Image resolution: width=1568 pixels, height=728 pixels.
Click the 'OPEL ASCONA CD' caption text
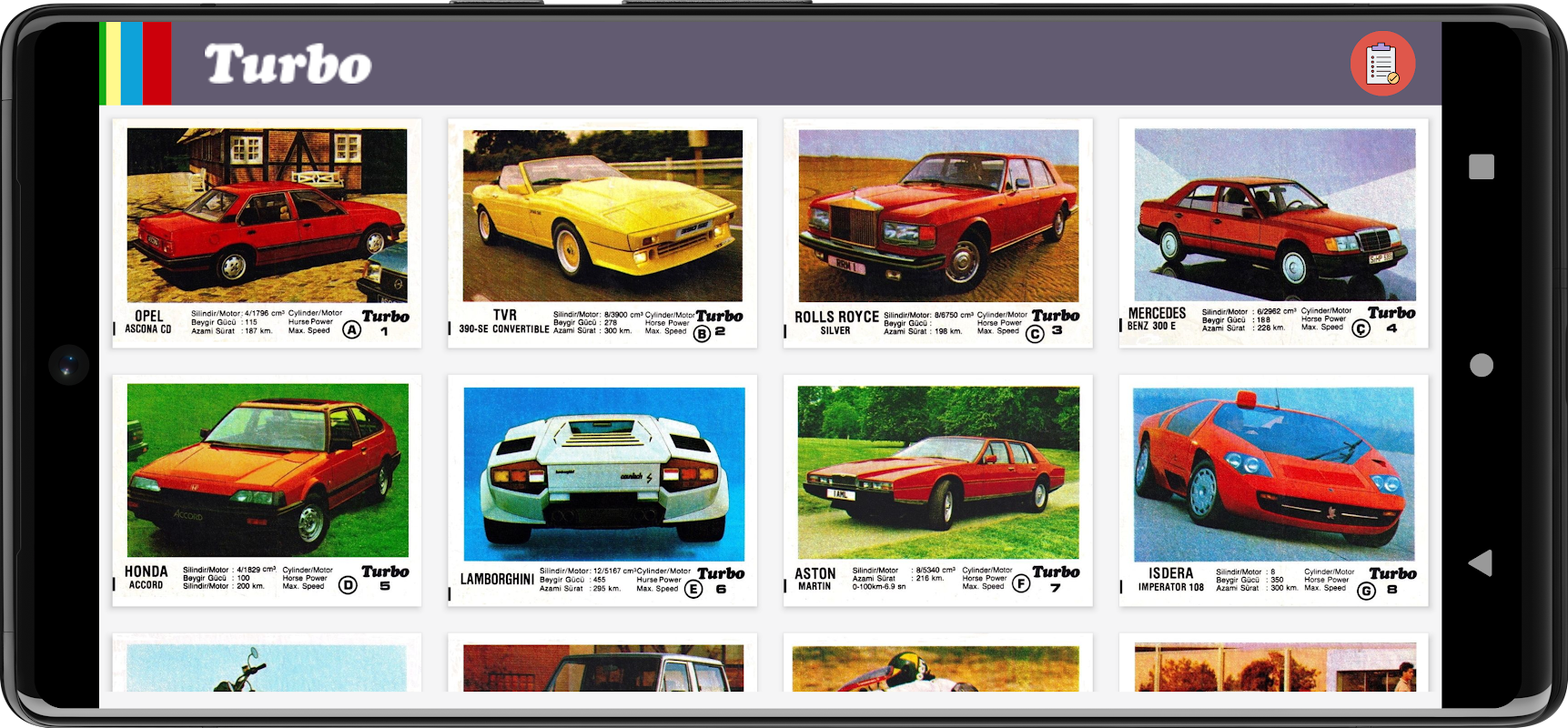point(148,322)
